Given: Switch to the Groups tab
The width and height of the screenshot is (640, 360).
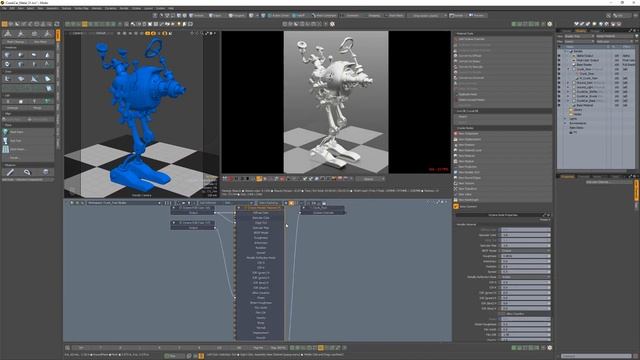Looking at the screenshot, I should click(595, 30).
